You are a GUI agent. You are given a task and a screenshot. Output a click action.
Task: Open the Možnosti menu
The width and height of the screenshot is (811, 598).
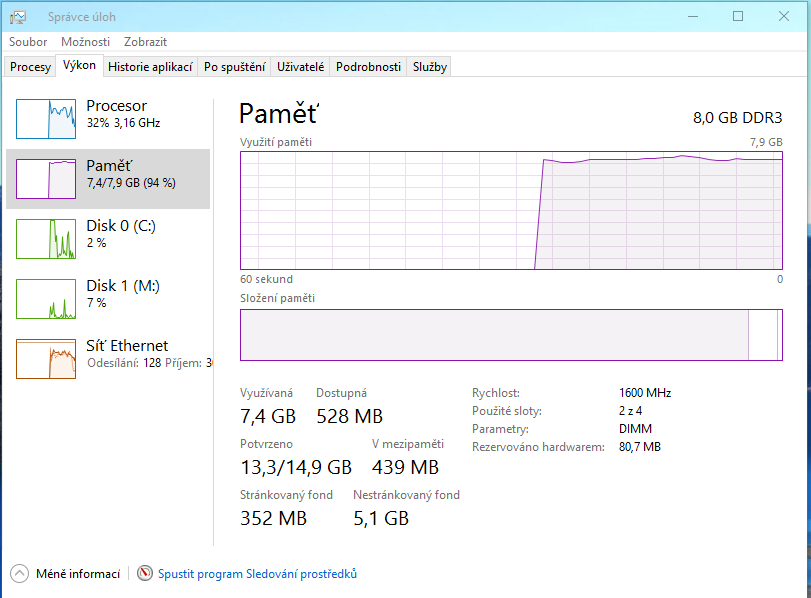pos(85,42)
